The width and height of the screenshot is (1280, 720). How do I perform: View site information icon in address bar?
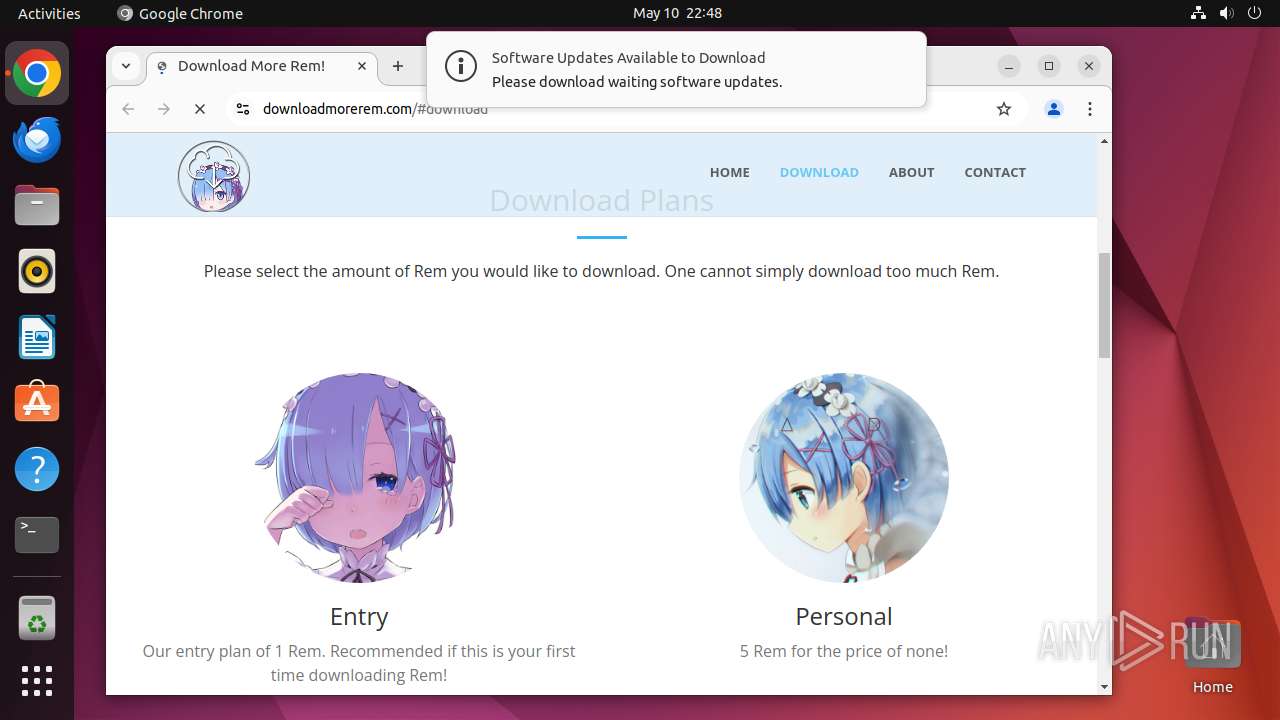click(x=242, y=109)
